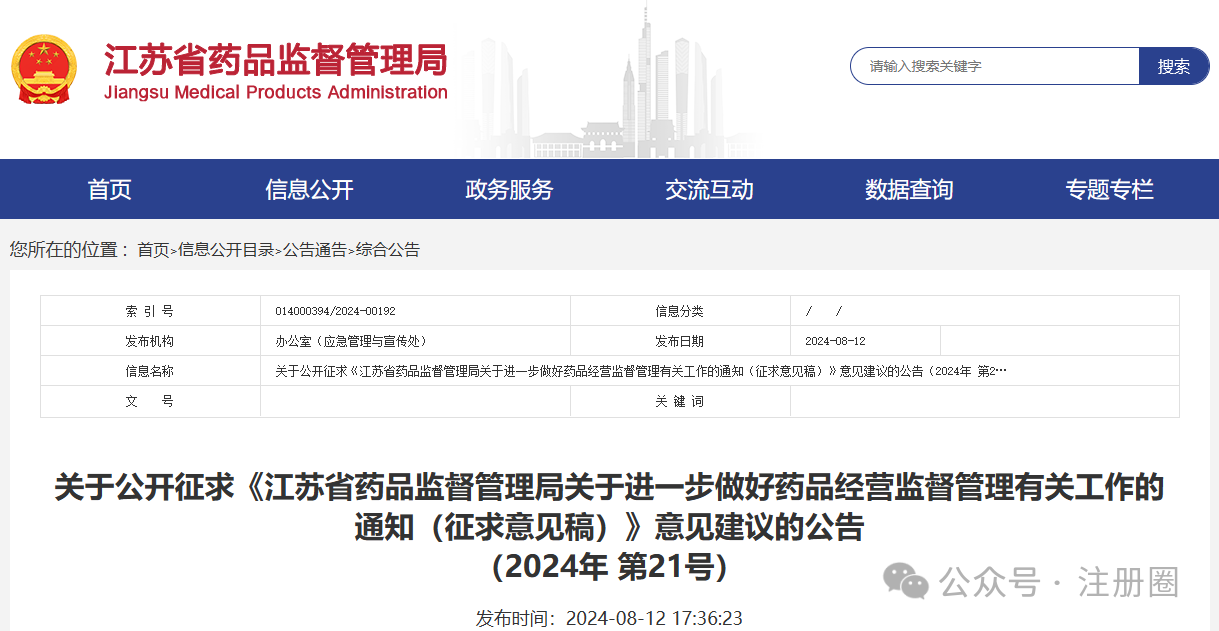1219x631 pixels.
Task: Click the 公告通告 breadcrumb link
Action: pyautogui.click(x=315, y=250)
